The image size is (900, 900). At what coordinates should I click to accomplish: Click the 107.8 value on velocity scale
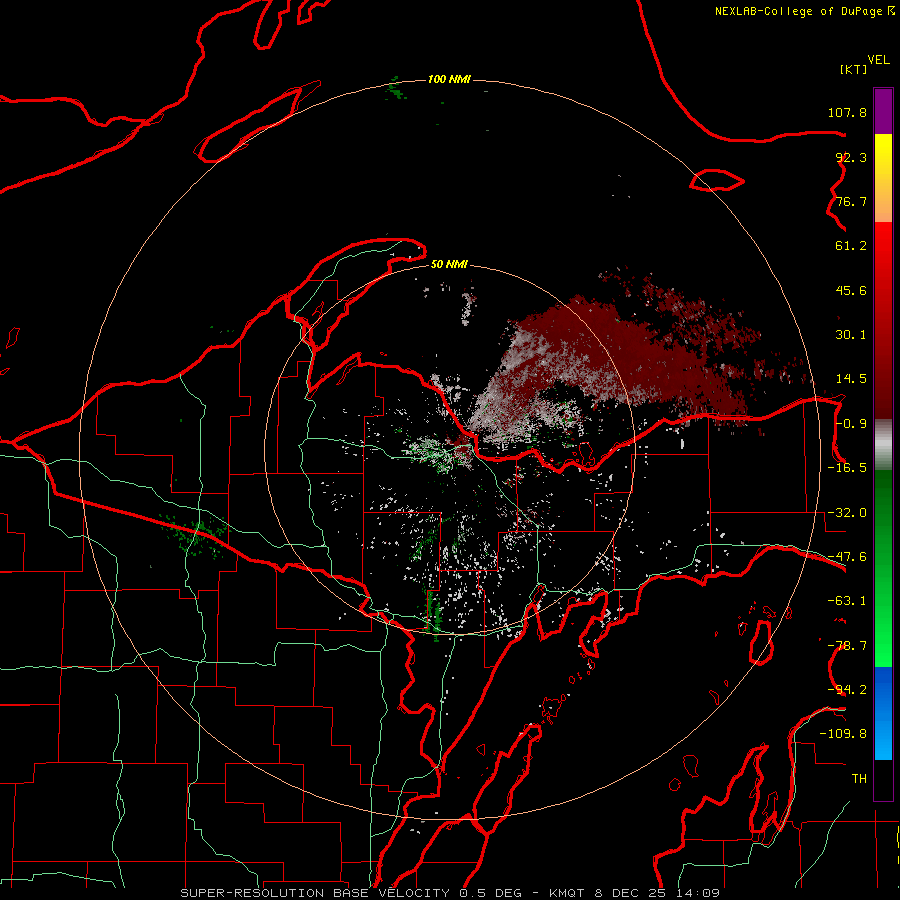[x=847, y=112]
